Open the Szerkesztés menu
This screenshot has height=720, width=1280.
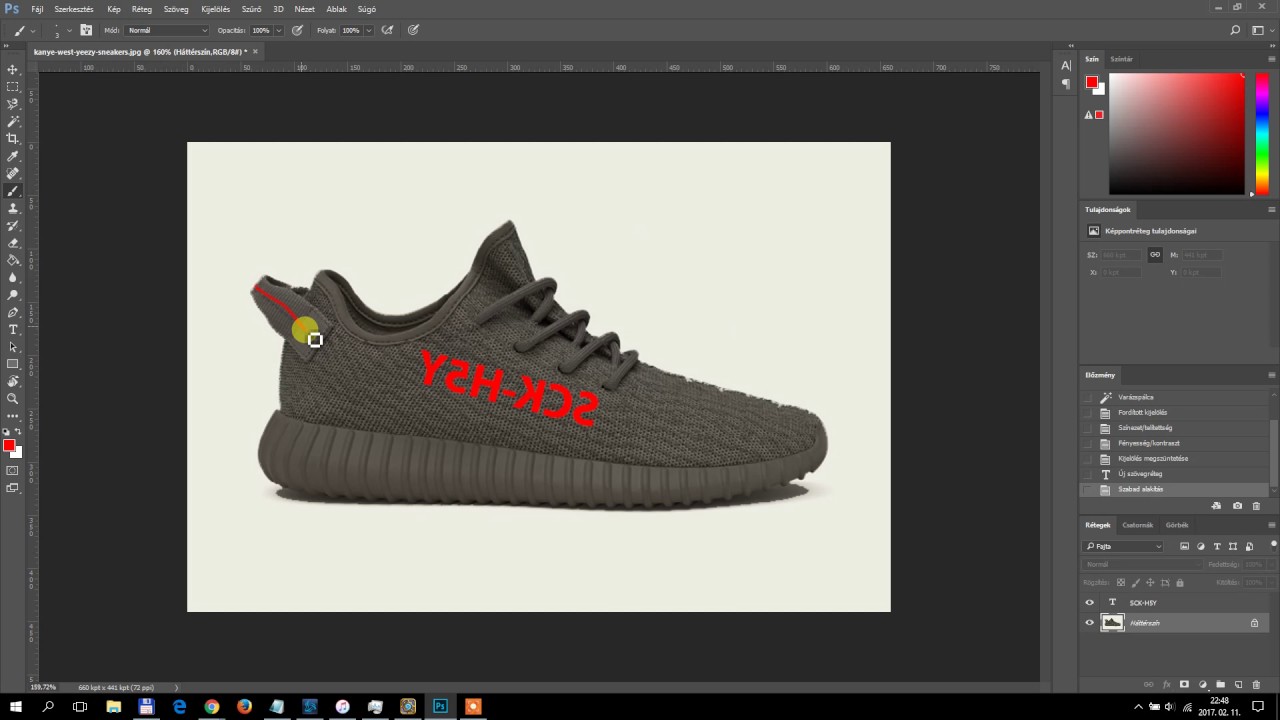74,9
